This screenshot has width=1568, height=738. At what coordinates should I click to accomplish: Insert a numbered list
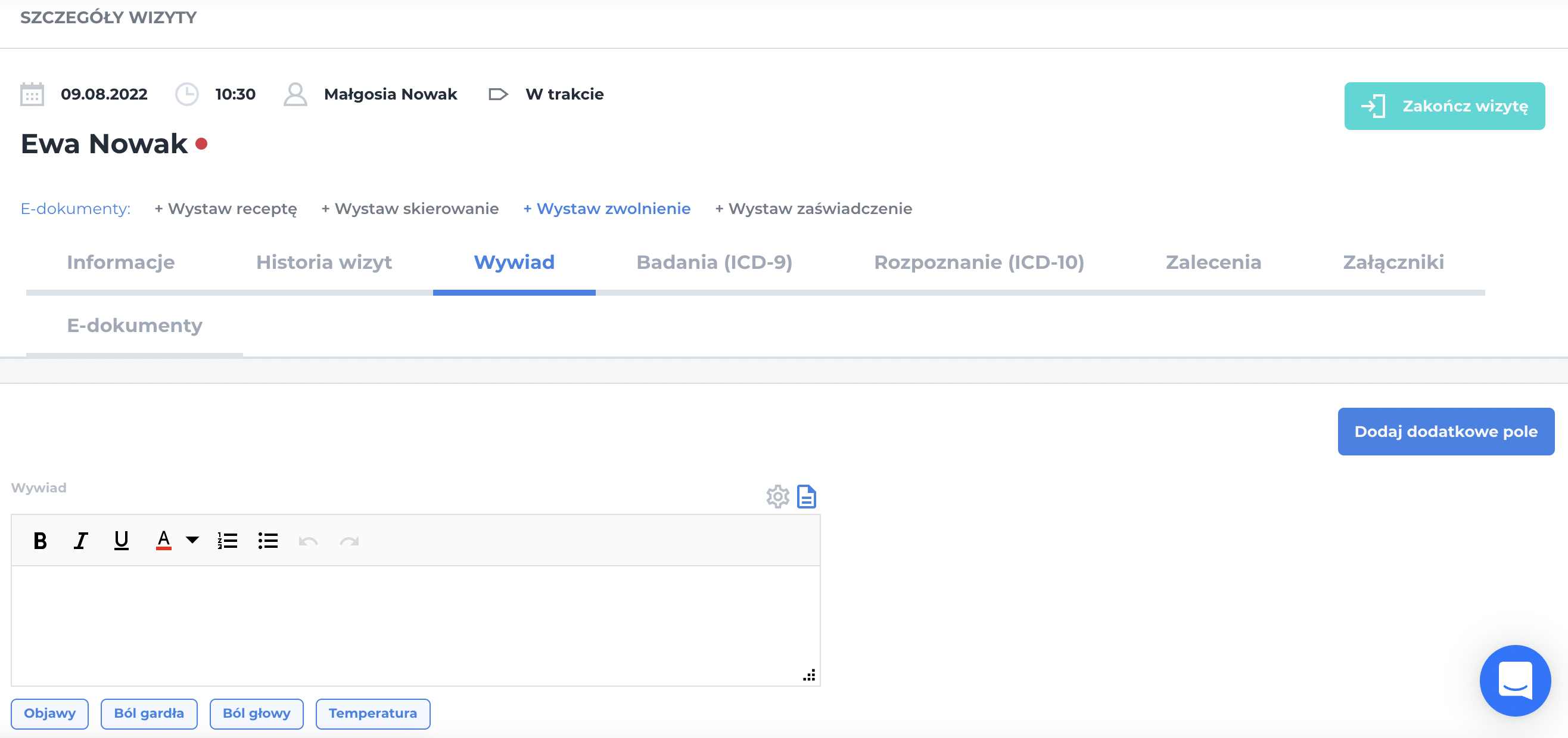[227, 541]
